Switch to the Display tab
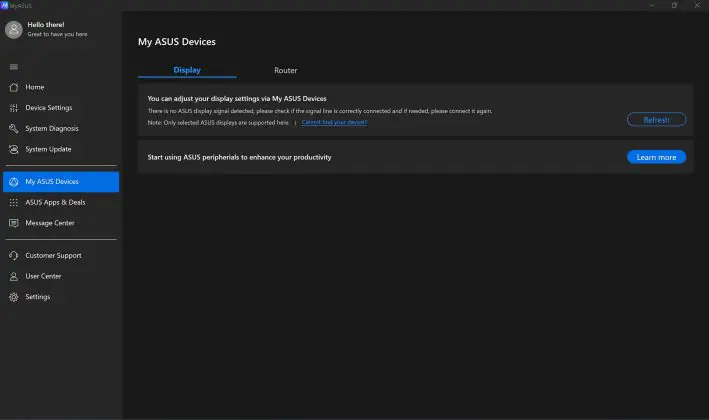Image resolution: width=709 pixels, height=420 pixels. coord(187,70)
